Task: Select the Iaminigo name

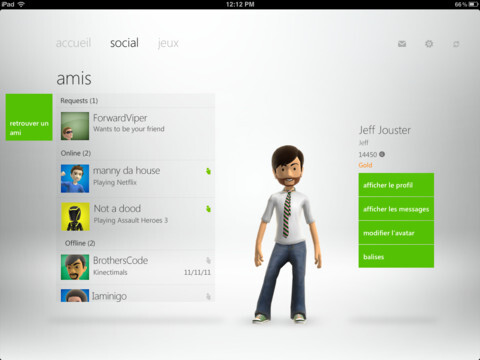Action: coord(109,296)
